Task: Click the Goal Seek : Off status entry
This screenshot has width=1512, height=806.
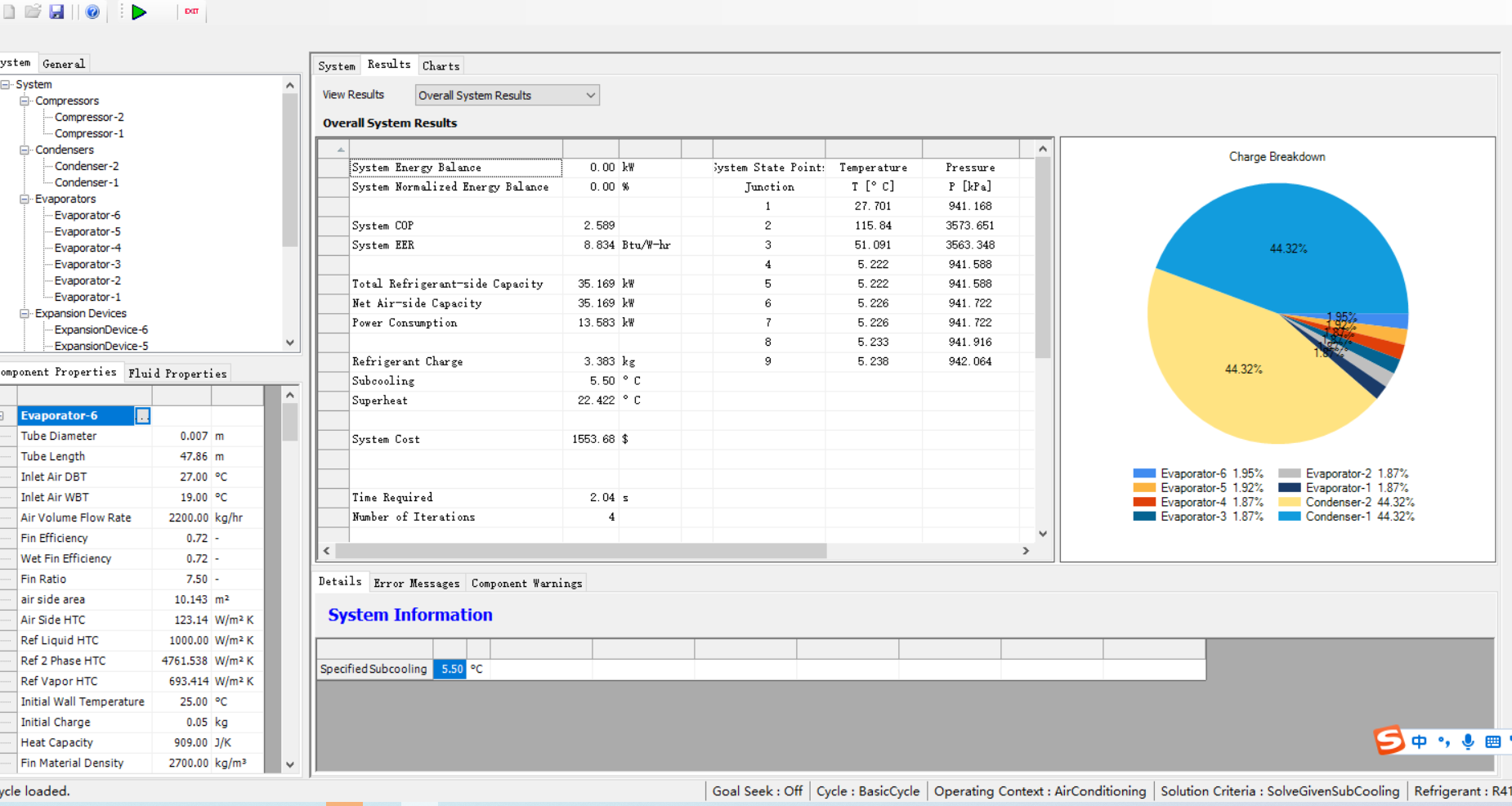Action: click(757, 791)
